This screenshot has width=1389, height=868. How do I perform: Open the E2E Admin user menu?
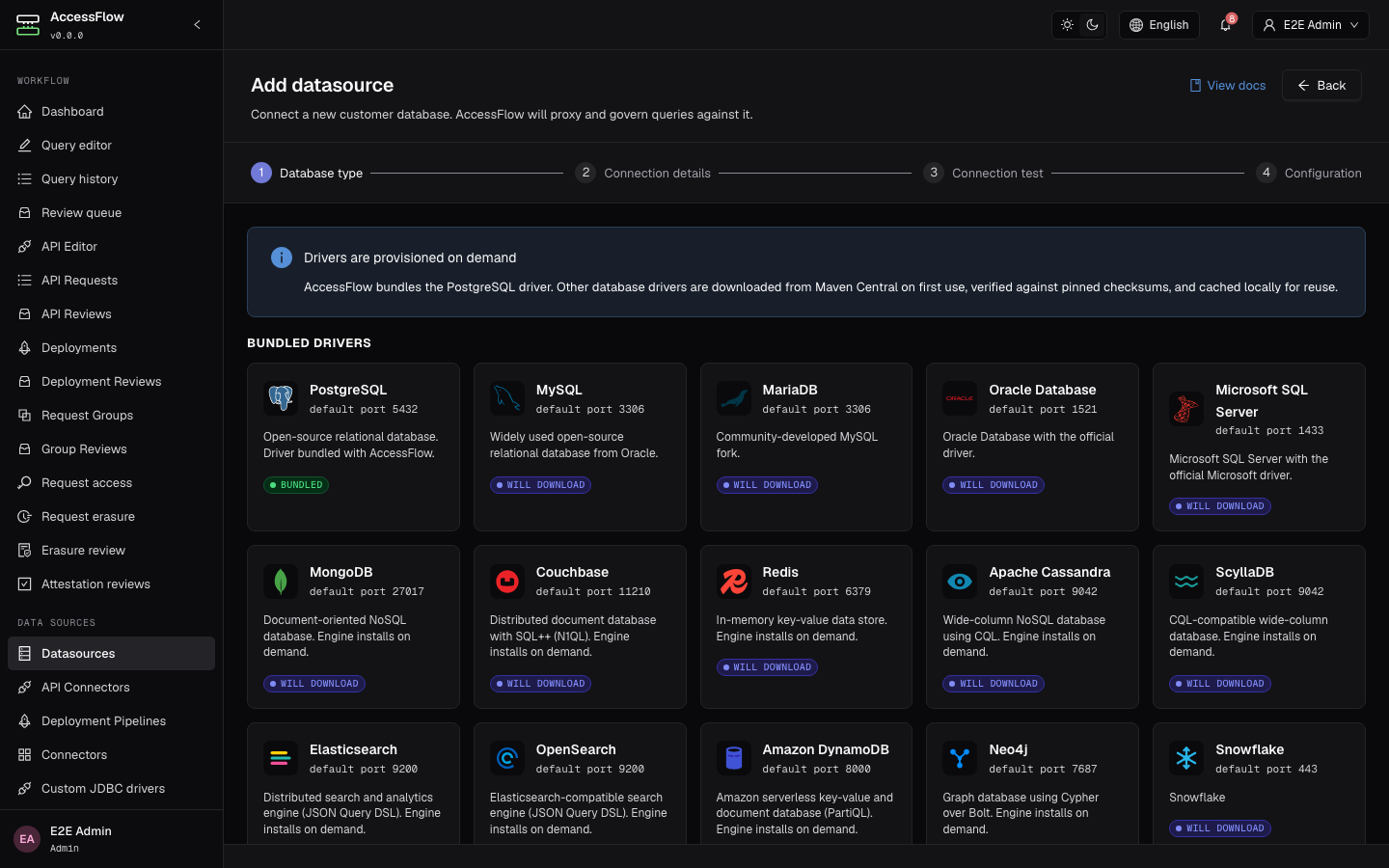click(1311, 25)
